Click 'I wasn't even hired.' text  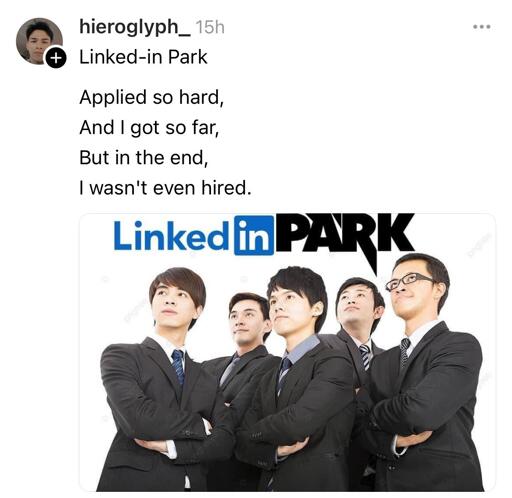coord(165,188)
